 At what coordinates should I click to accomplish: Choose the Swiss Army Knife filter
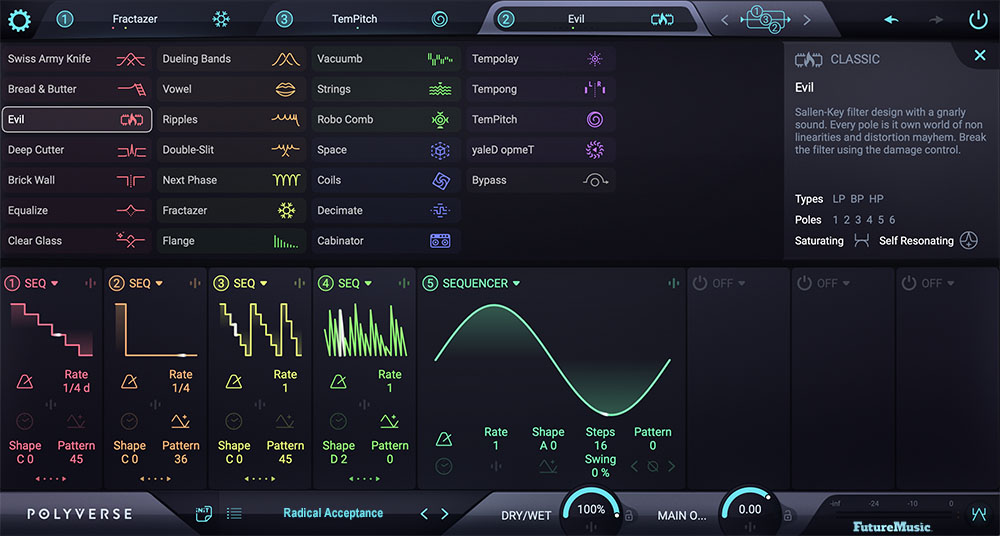tap(77, 59)
